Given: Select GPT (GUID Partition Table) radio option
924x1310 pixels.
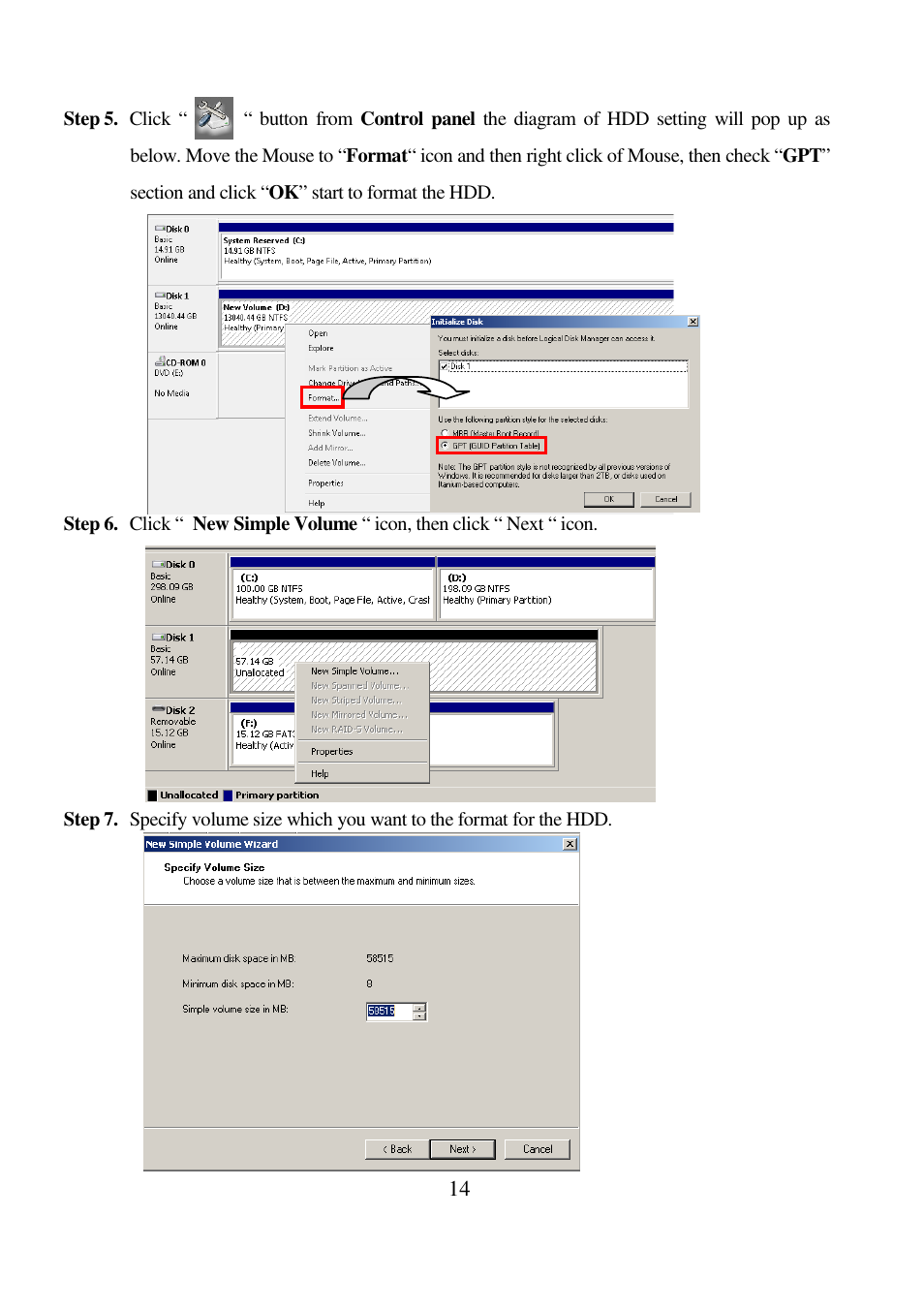Looking at the screenshot, I should pyautogui.click(x=445, y=446).
